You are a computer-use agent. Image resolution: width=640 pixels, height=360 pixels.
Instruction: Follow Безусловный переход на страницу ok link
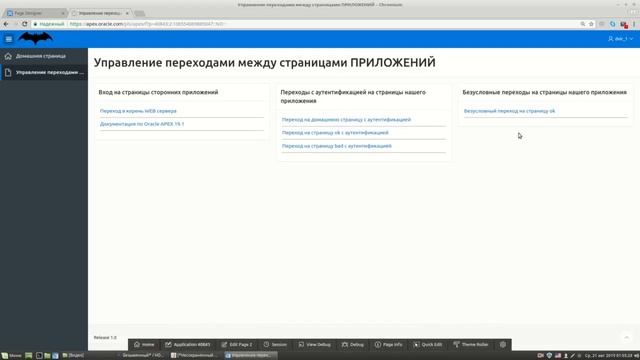point(509,111)
